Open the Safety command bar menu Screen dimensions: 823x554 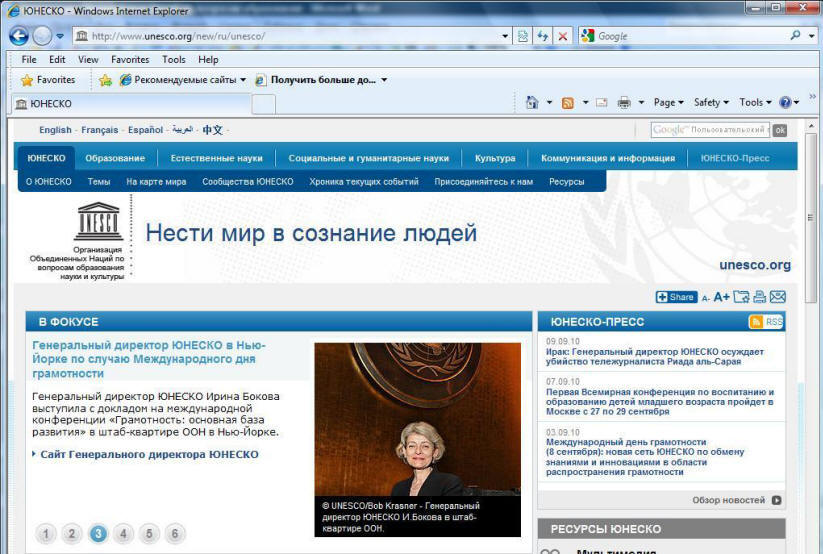(x=711, y=102)
